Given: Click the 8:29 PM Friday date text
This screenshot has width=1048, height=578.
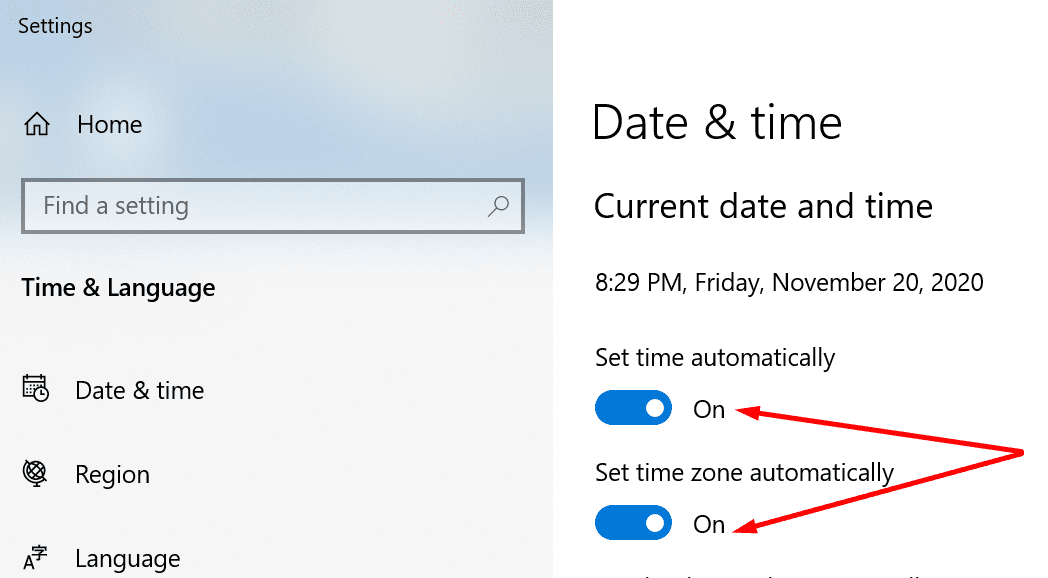Looking at the screenshot, I should click(789, 283).
